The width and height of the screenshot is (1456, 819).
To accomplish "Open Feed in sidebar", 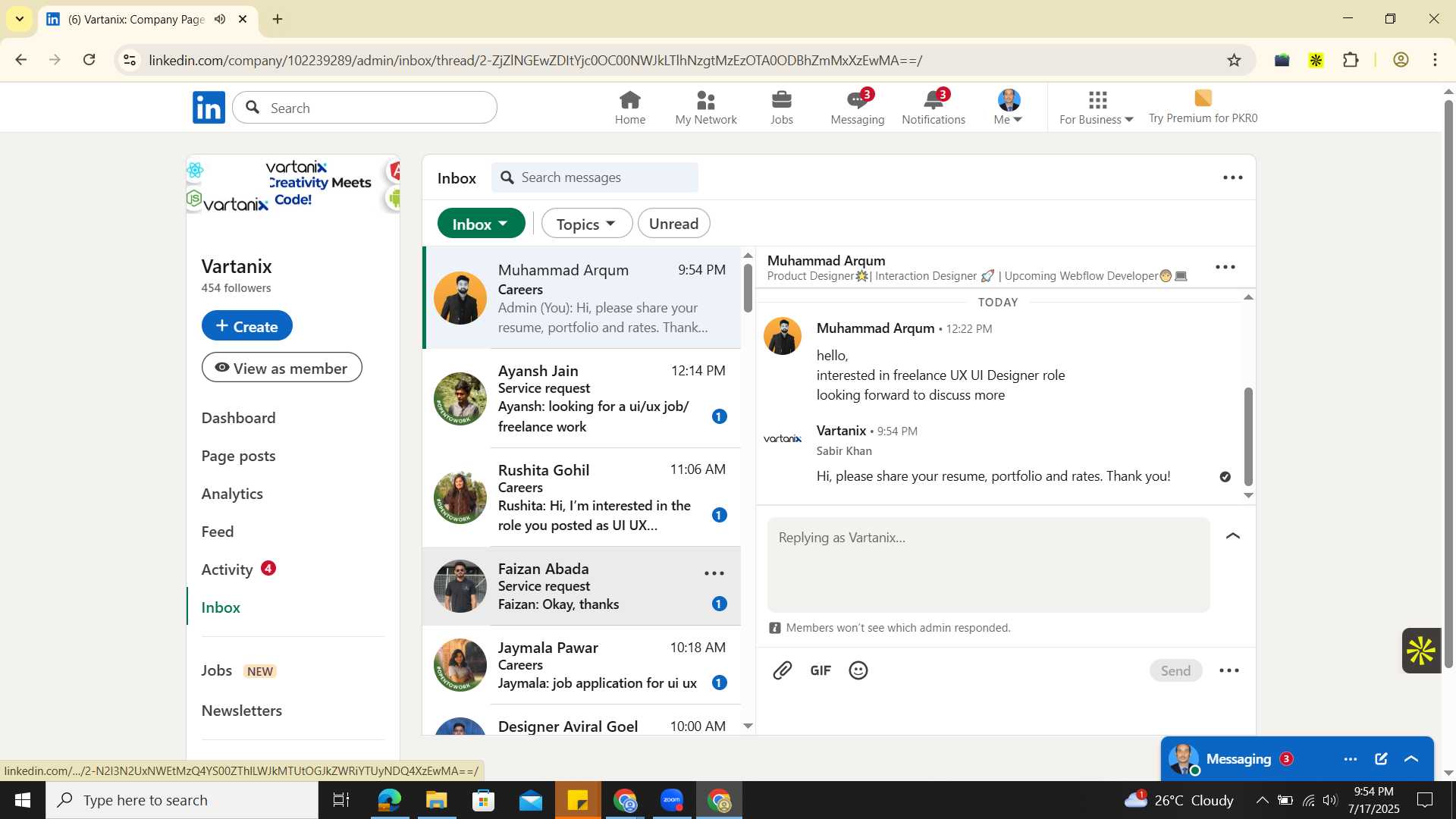I will [x=218, y=532].
